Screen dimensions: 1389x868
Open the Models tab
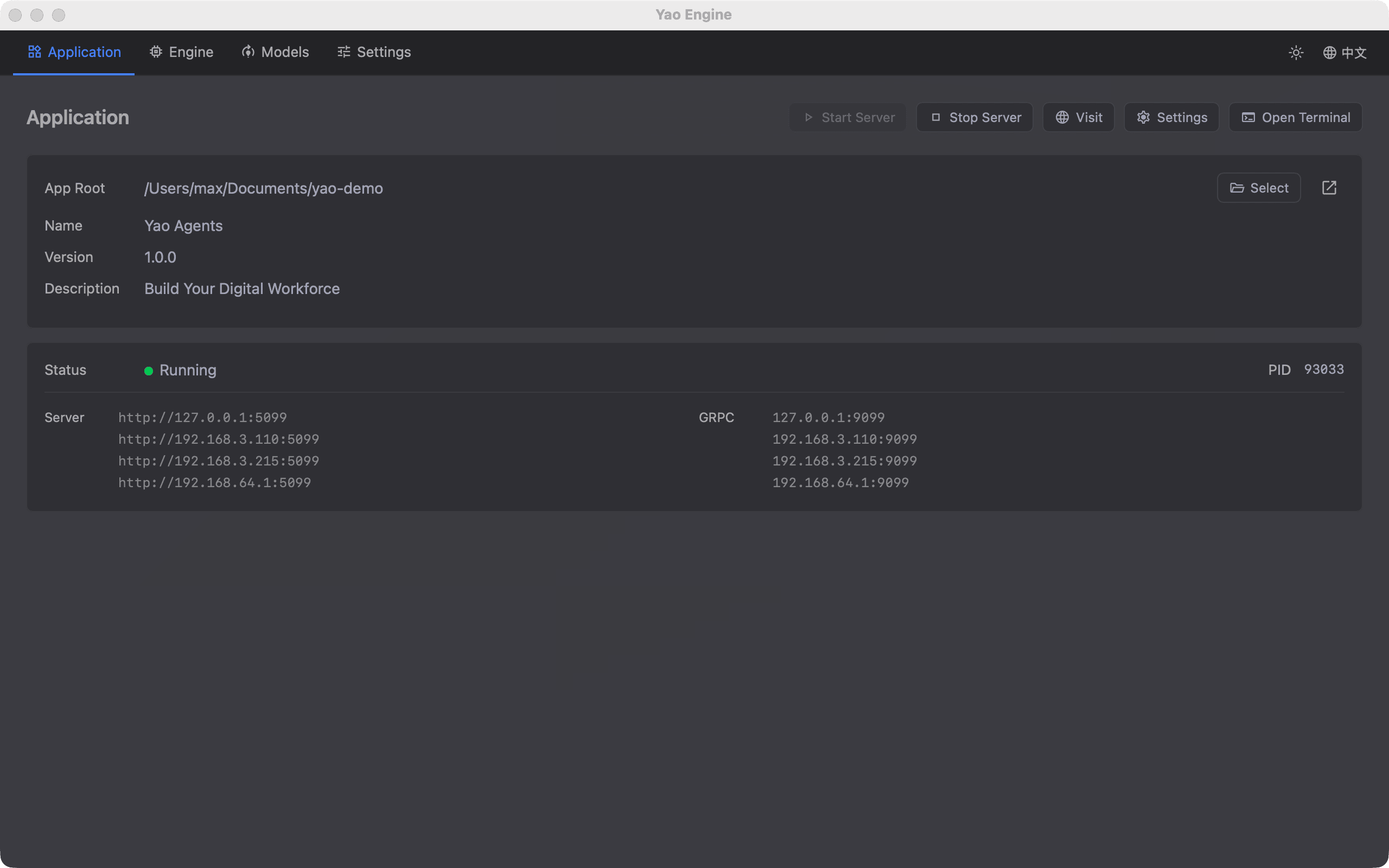275,52
